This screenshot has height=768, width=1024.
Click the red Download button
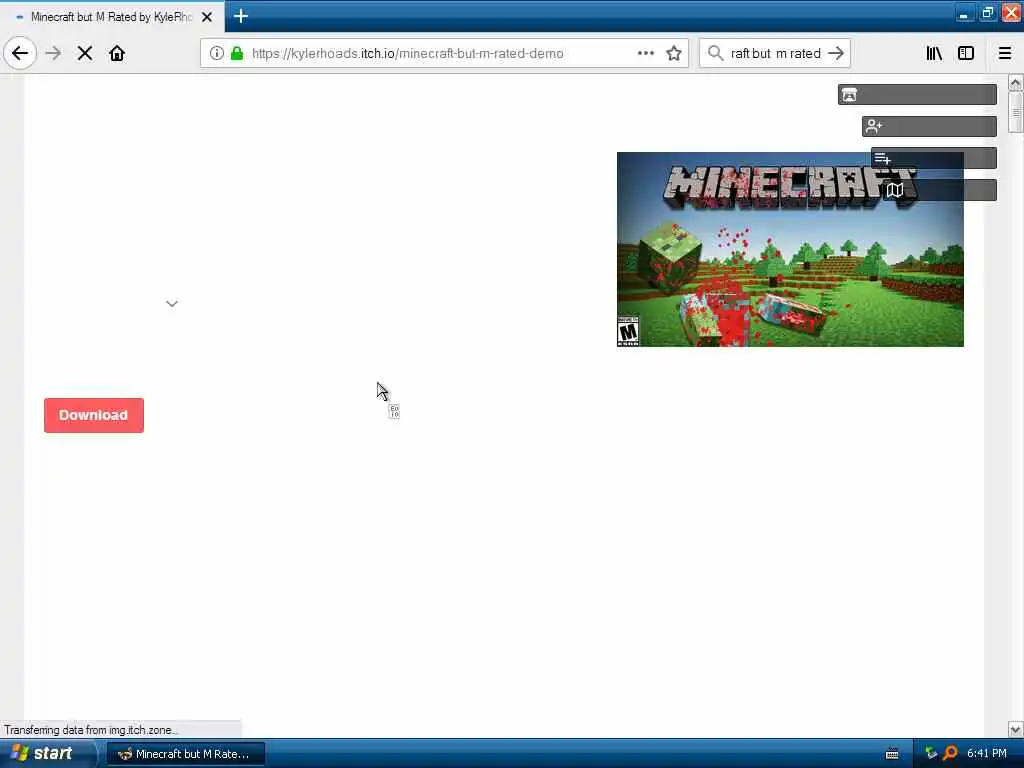[x=94, y=415]
